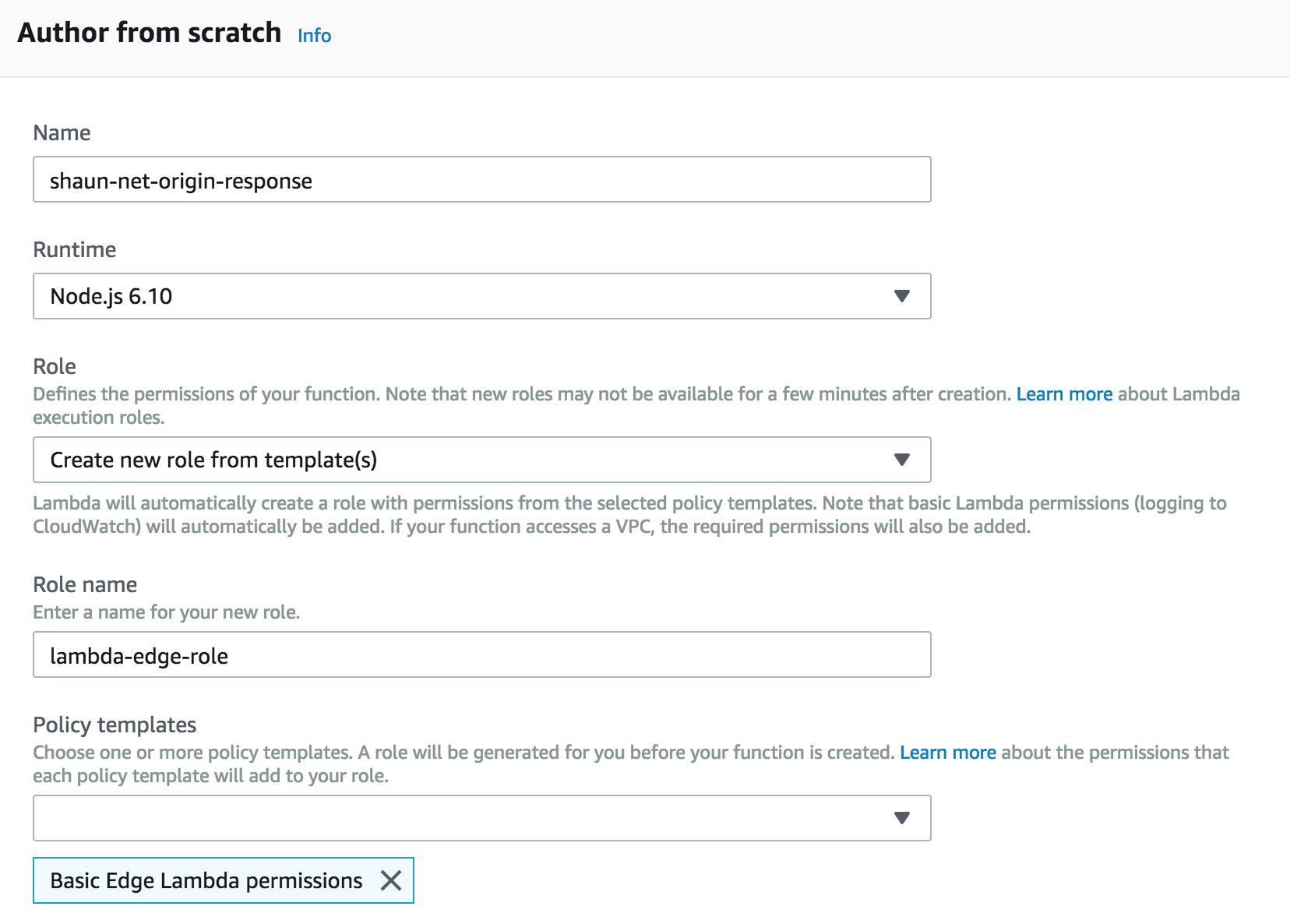Click the Runtime field label
The width and height of the screenshot is (1290, 924).
tap(75, 250)
